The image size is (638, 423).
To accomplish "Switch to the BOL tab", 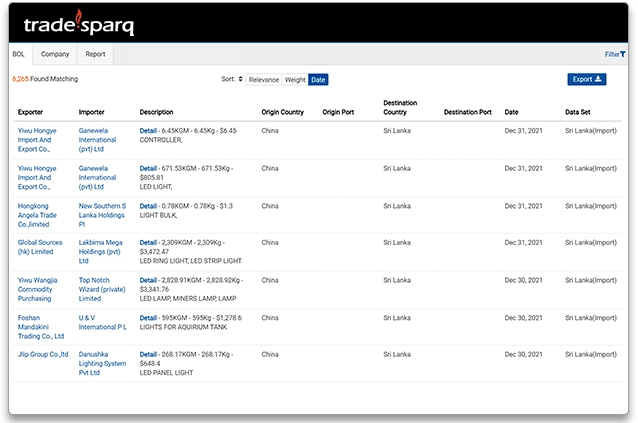I will [x=19, y=54].
